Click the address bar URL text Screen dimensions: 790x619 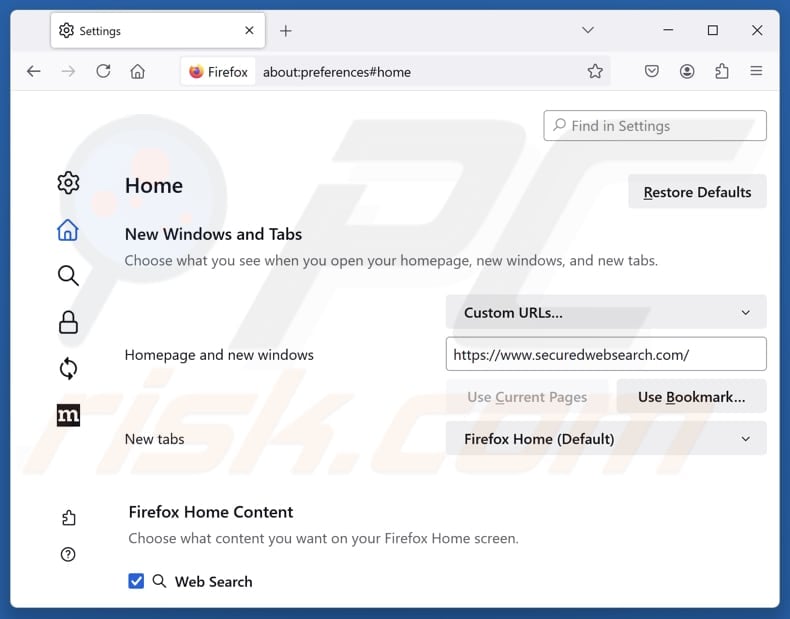click(x=337, y=72)
